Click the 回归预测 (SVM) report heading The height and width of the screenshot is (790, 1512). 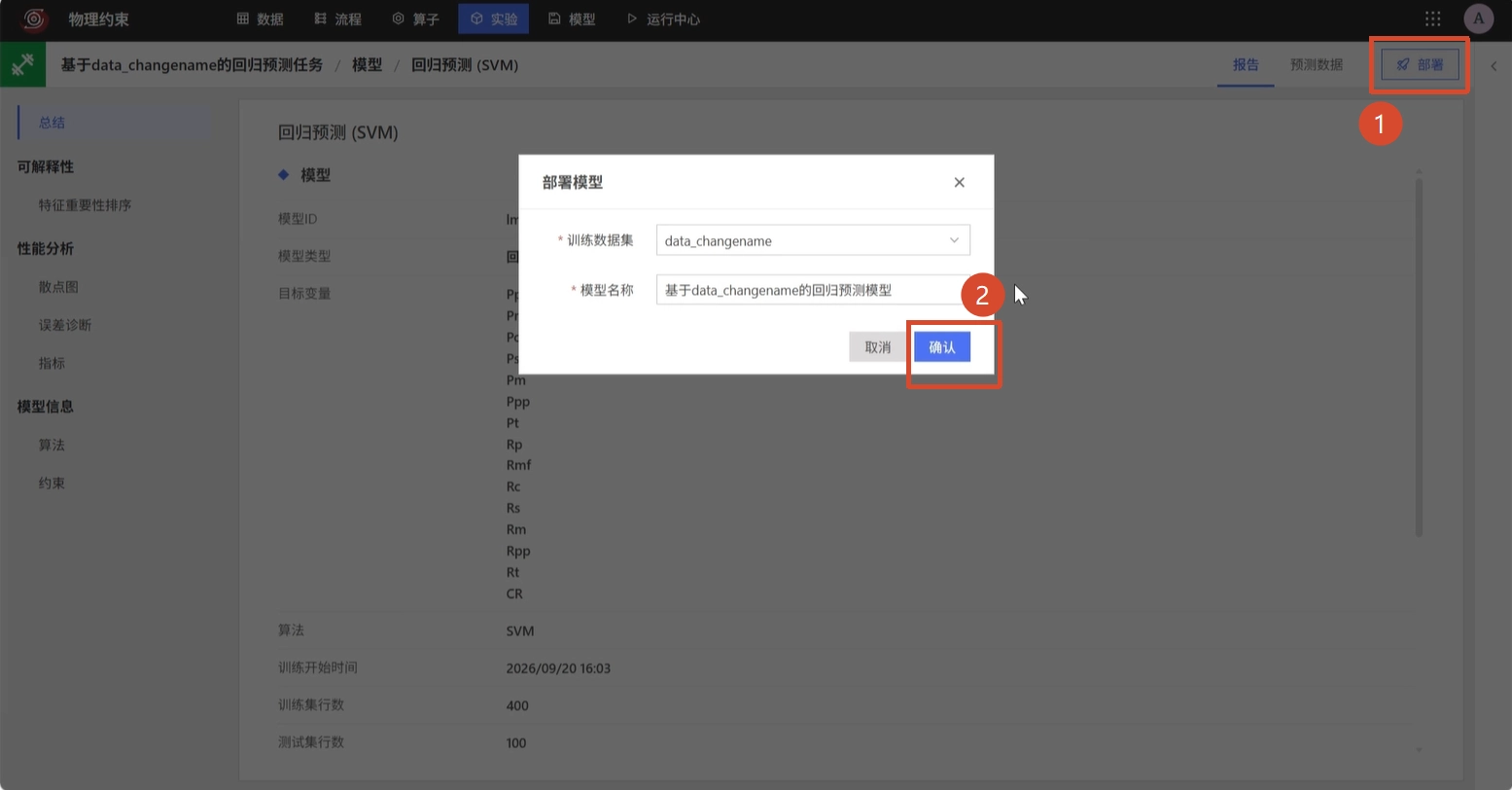pyautogui.click(x=338, y=132)
